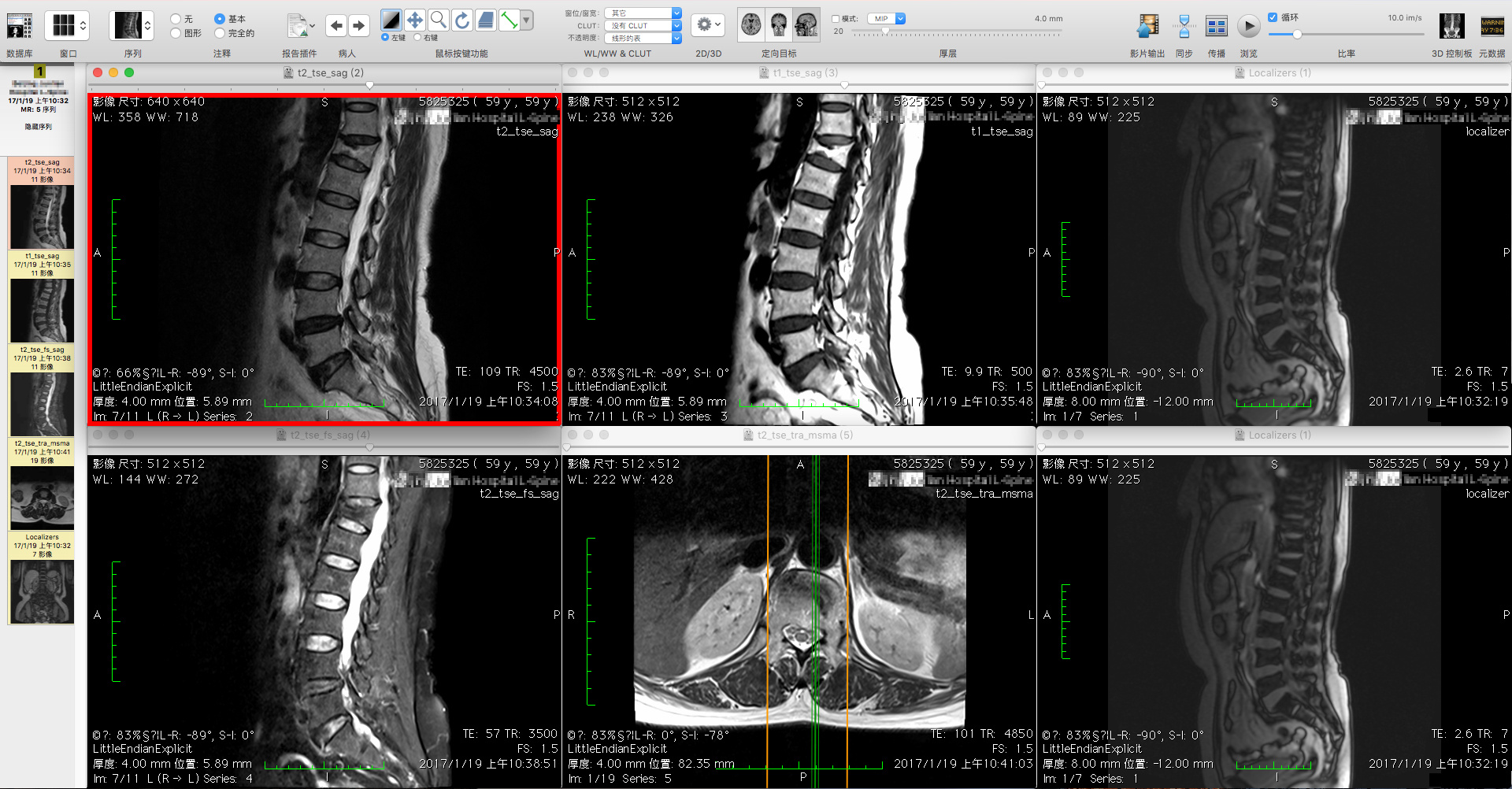1512x789 pixels.
Task: Start cine playback with play button
Action: (1248, 27)
